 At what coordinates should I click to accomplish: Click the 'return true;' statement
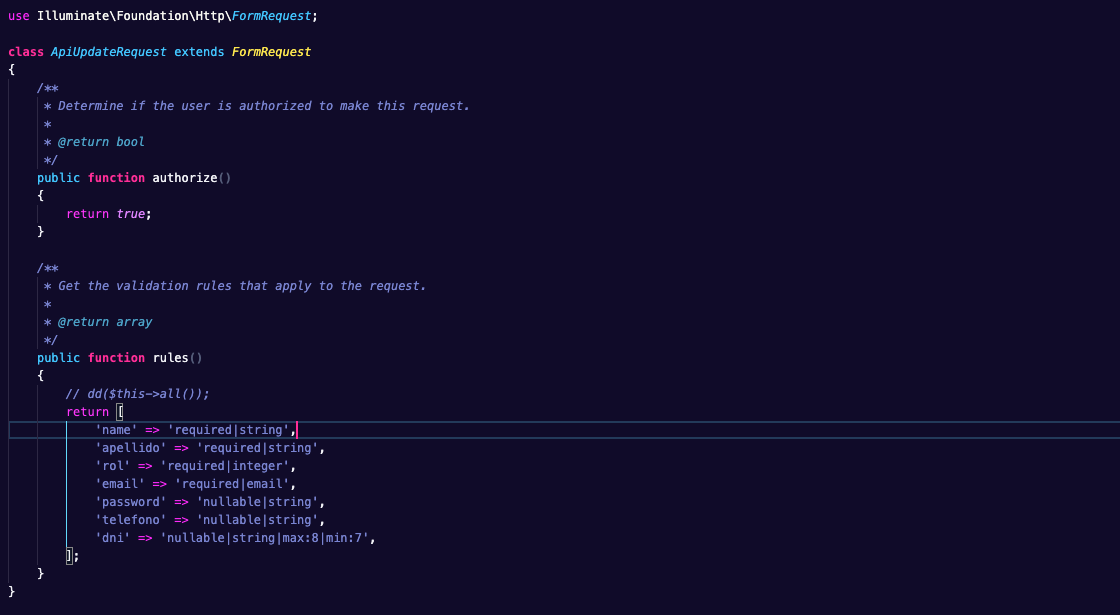(109, 214)
